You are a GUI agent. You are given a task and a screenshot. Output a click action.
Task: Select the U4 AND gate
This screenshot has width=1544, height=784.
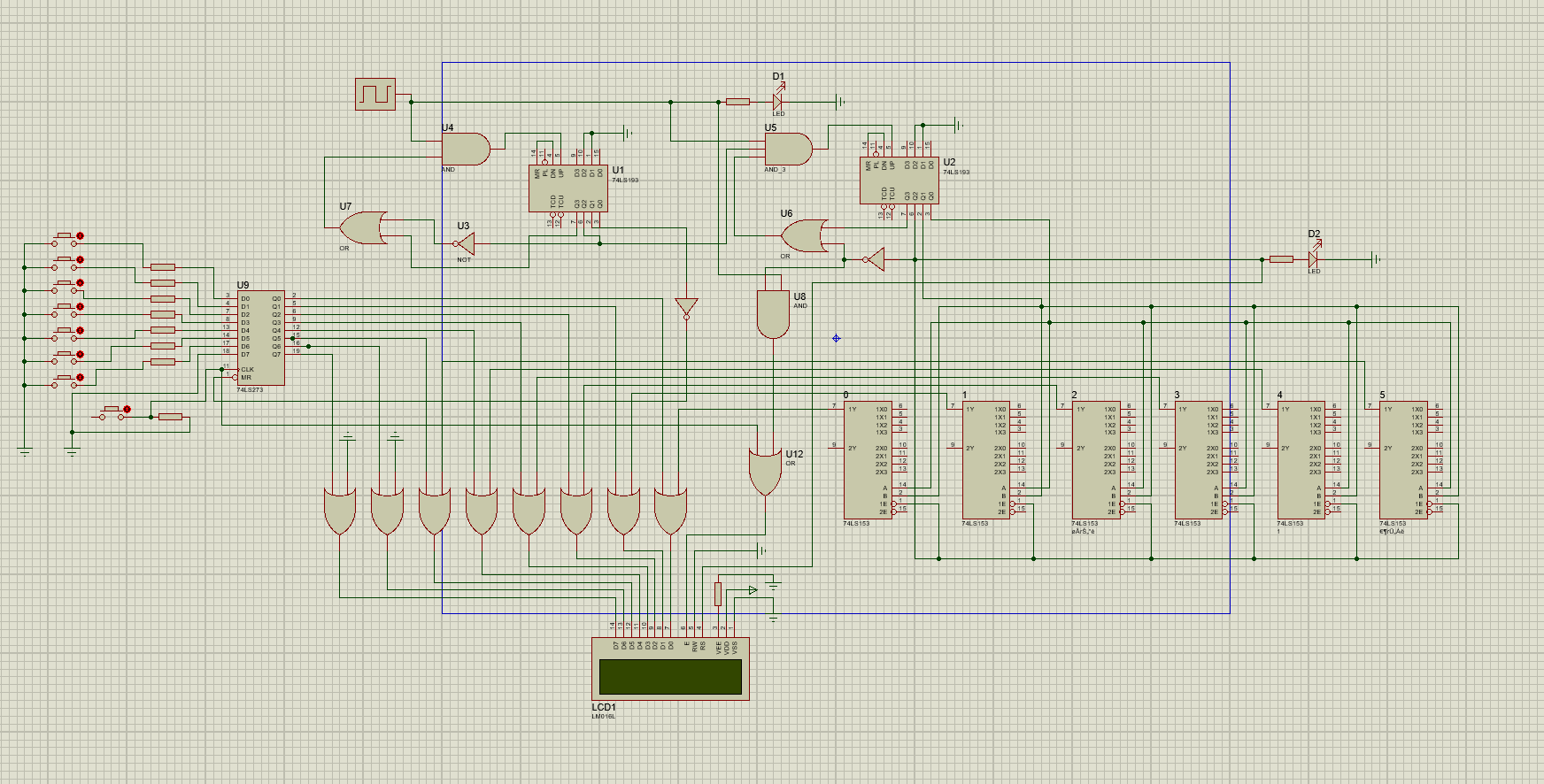(466, 150)
